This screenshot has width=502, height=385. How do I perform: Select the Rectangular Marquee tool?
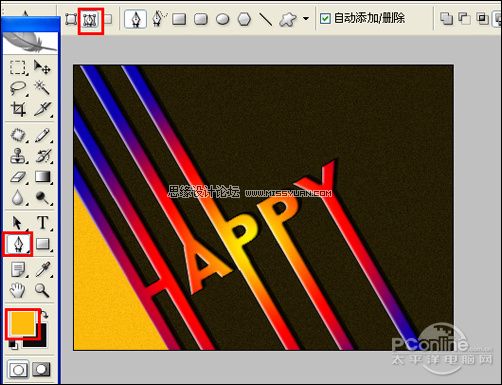tap(18, 67)
